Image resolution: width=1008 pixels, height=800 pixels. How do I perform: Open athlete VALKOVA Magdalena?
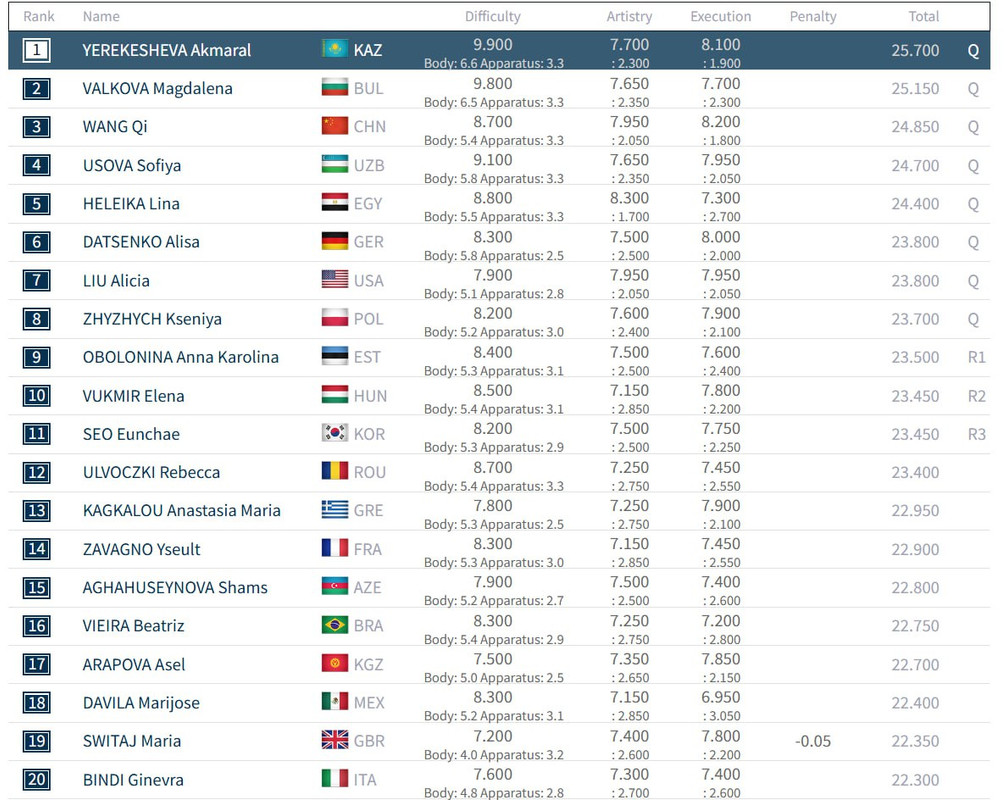click(x=158, y=89)
